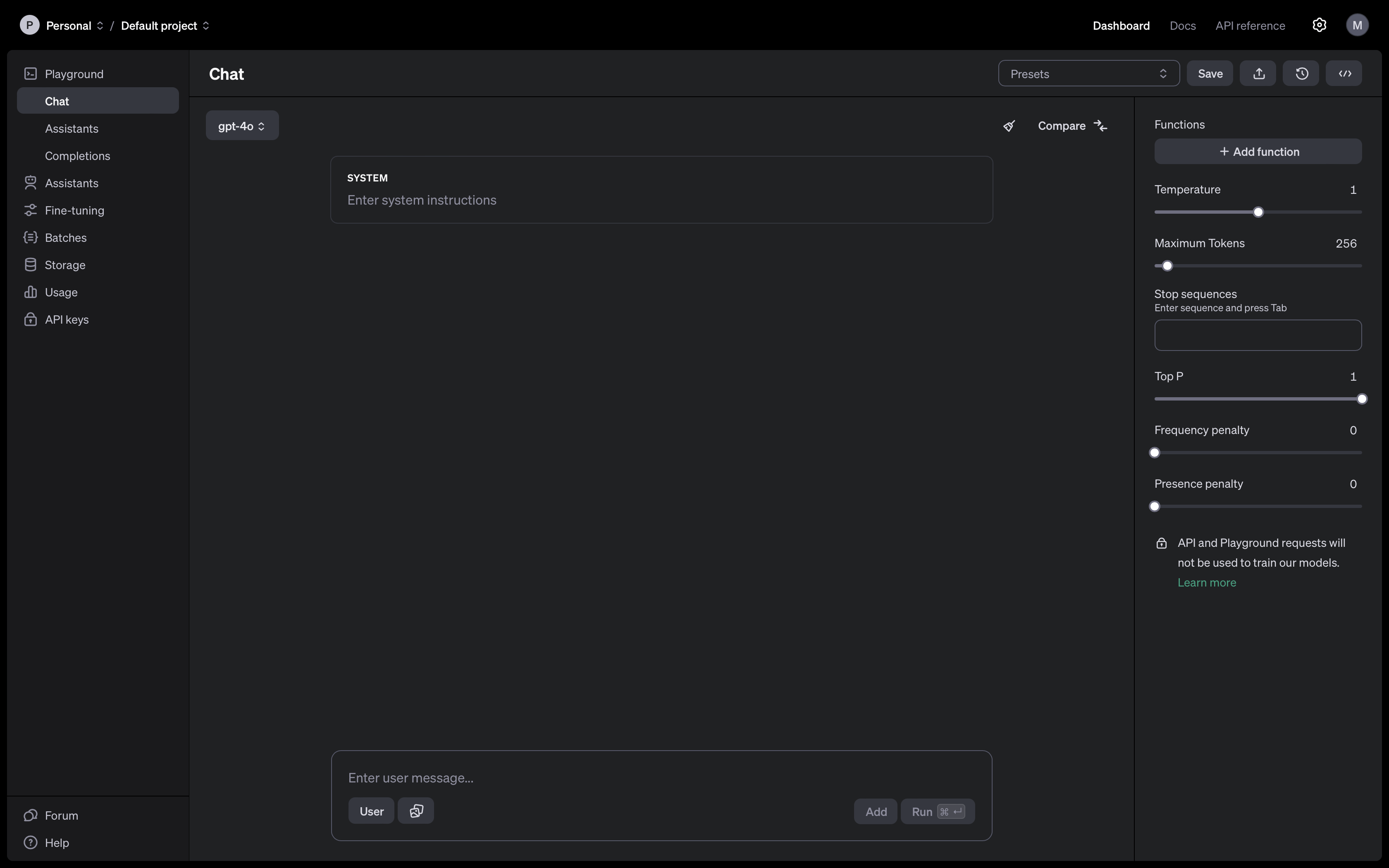Click the Usage bar chart icon
The height and width of the screenshot is (868, 1389).
point(31,292)
